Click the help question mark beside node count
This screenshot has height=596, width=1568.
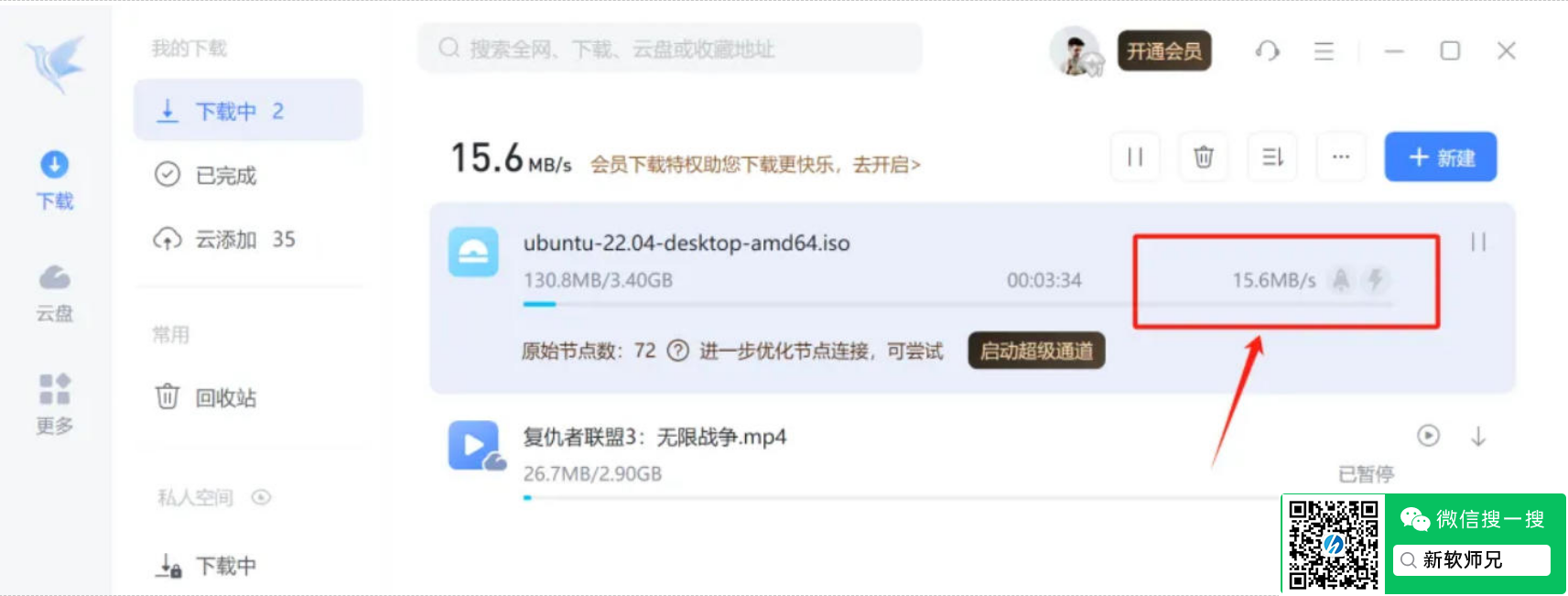pos(677,351)
